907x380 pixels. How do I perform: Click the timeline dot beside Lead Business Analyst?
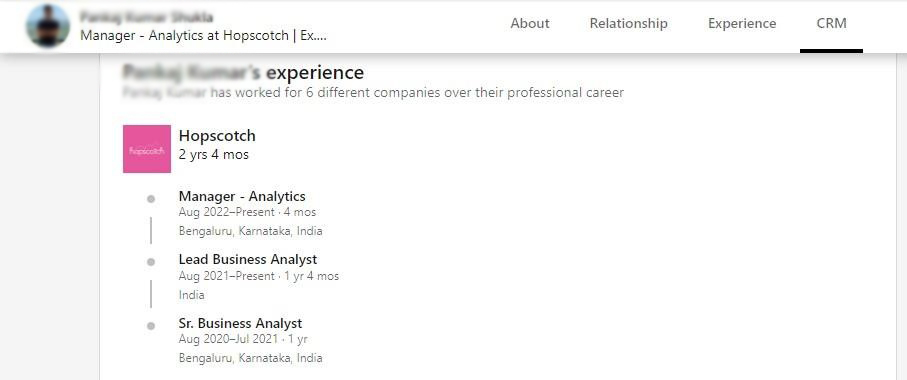(x=151, y=262)
